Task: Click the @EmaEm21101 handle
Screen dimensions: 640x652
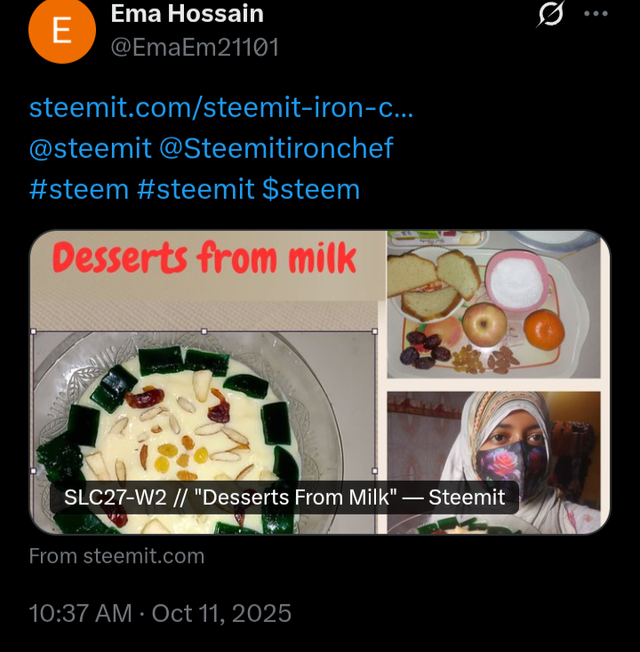Action: pos(193,47)
